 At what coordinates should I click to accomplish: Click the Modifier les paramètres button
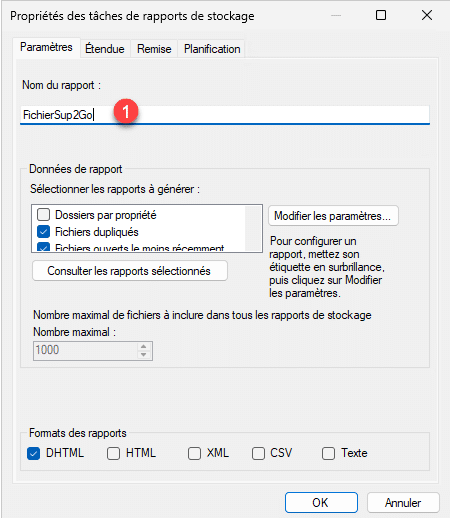coord(333,216)
